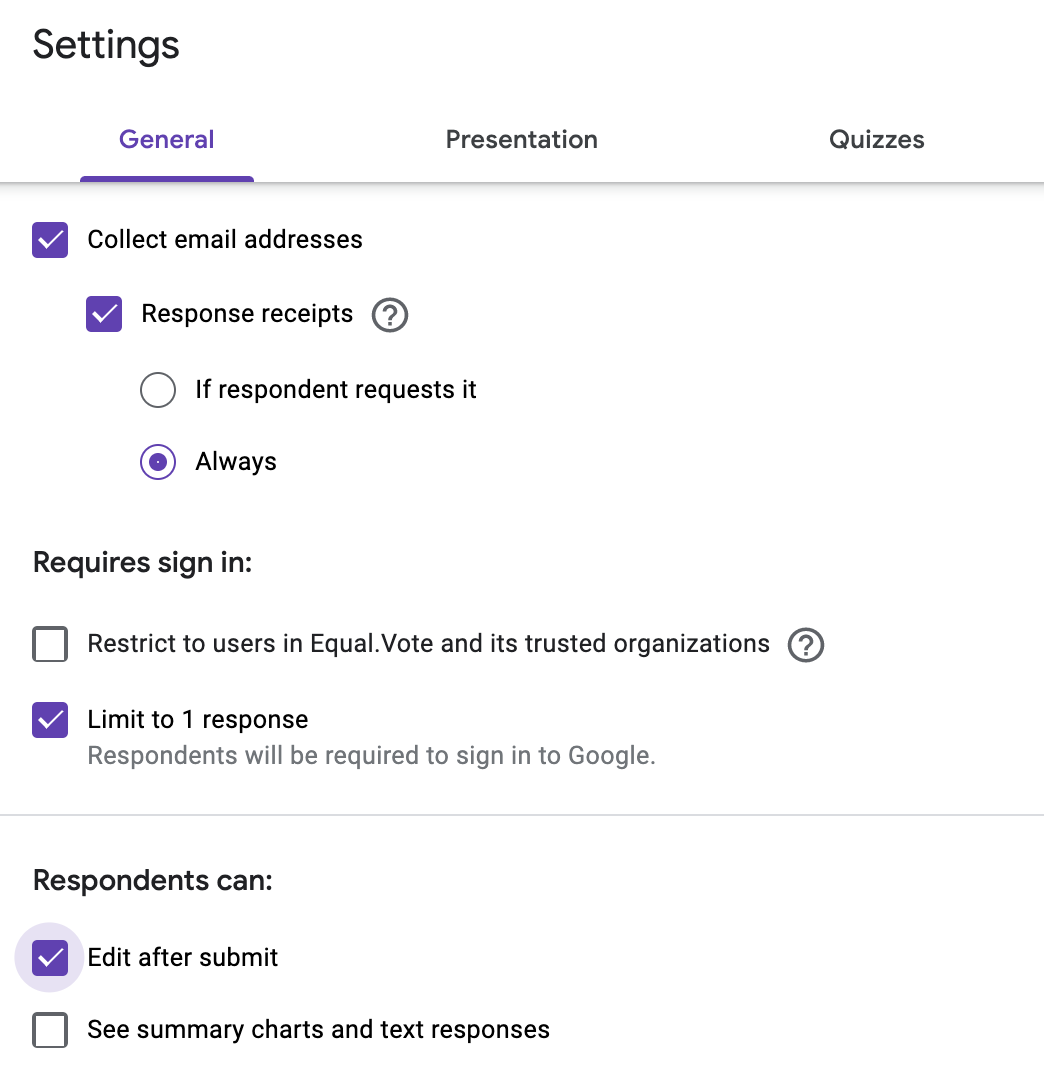Image resolution: width=1044 pixels, height=1076 pixels.
Task: Select the General tab
Action: (167, 139)
